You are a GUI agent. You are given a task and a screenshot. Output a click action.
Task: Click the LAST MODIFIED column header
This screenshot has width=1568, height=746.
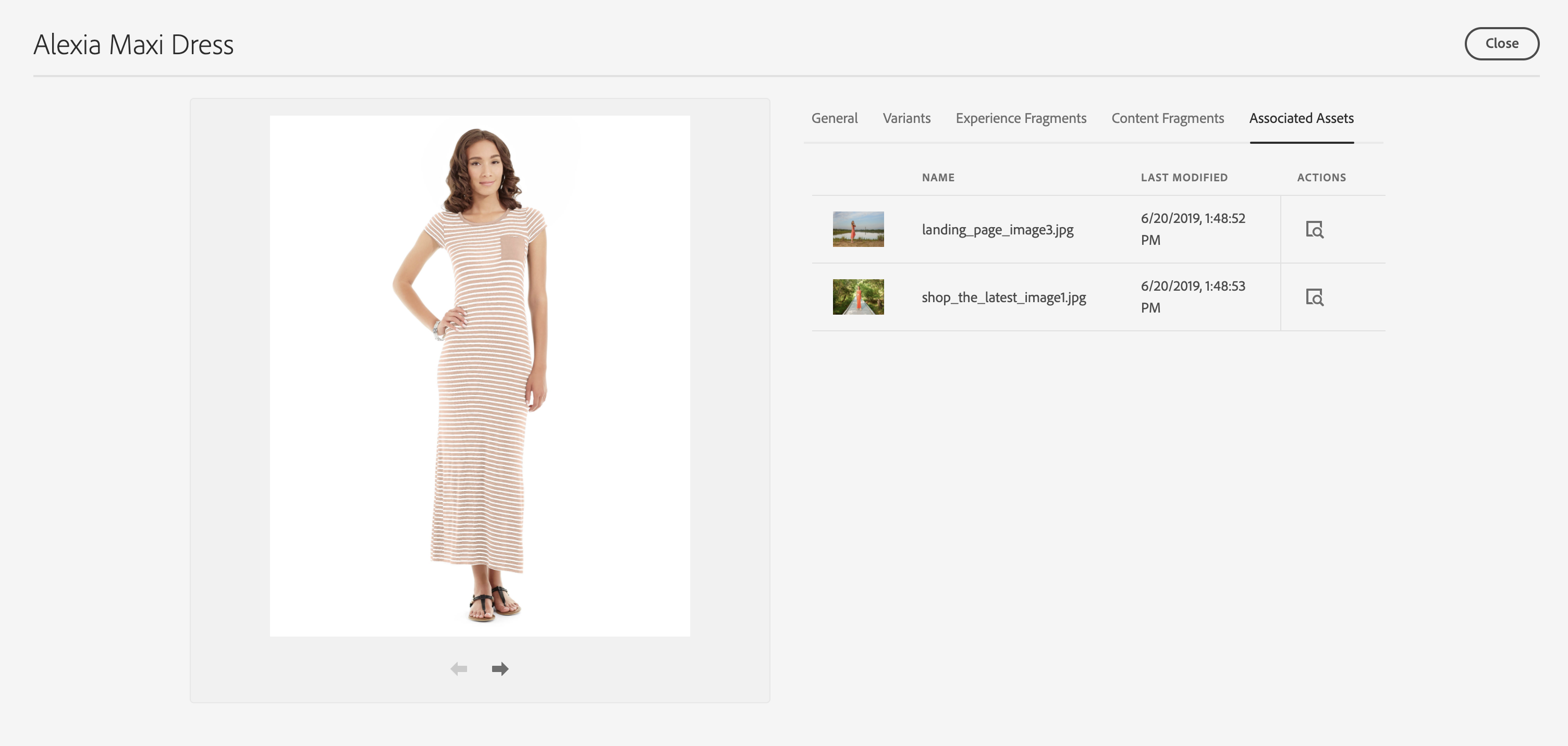[1184, 178]
